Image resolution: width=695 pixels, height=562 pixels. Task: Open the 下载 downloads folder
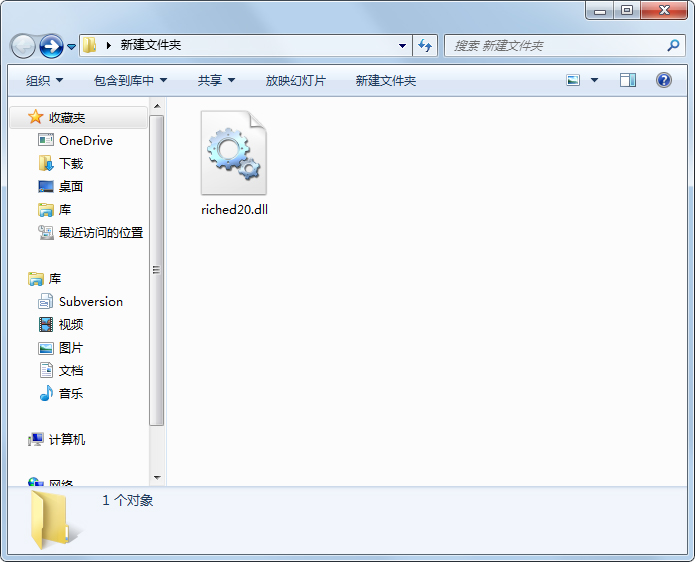70,164
